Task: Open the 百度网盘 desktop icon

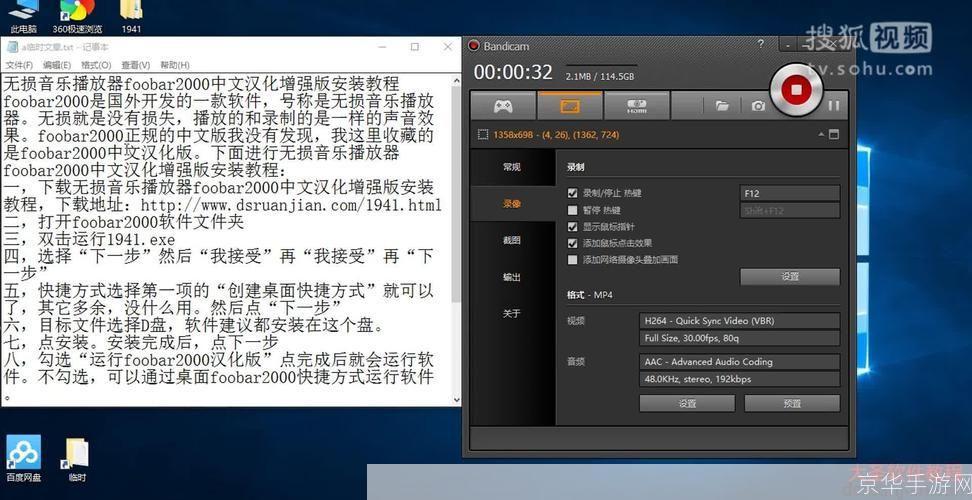Action: (x=23, y=453)
